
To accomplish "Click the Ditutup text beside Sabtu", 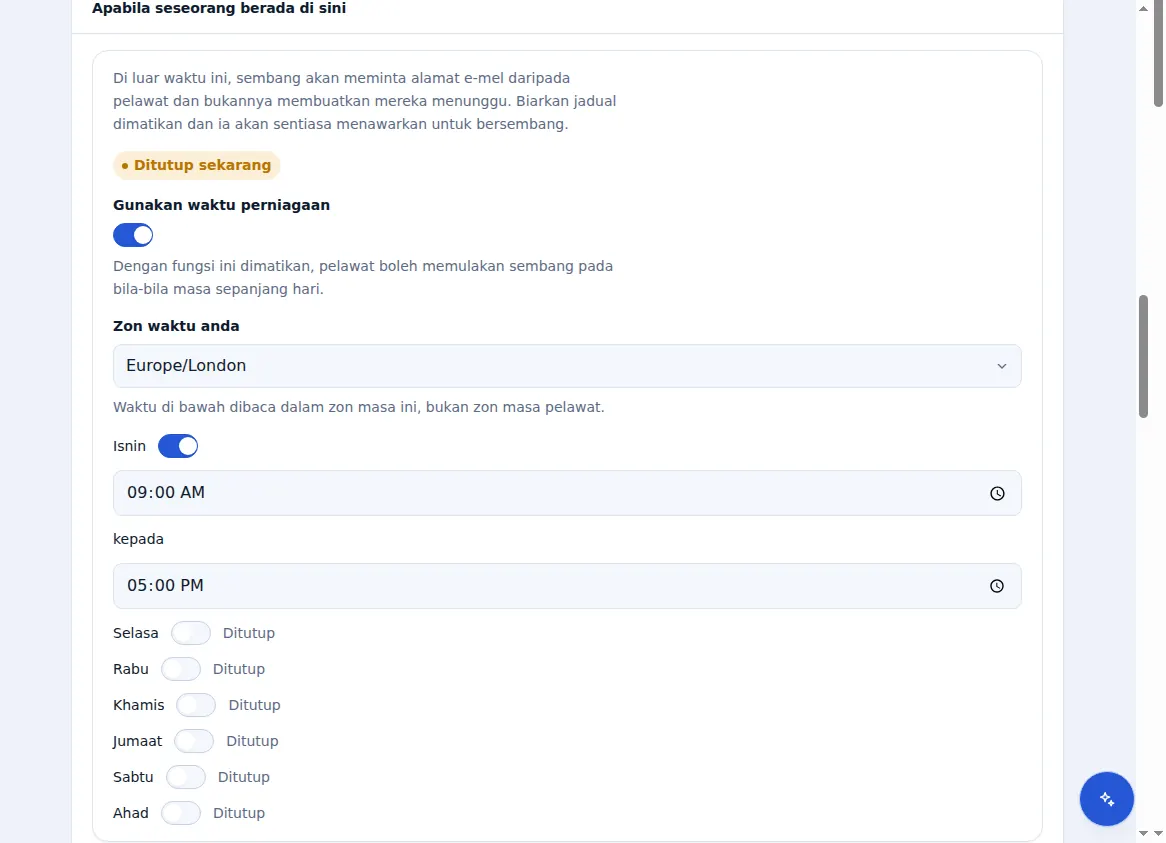I will (x=244, y=777).
